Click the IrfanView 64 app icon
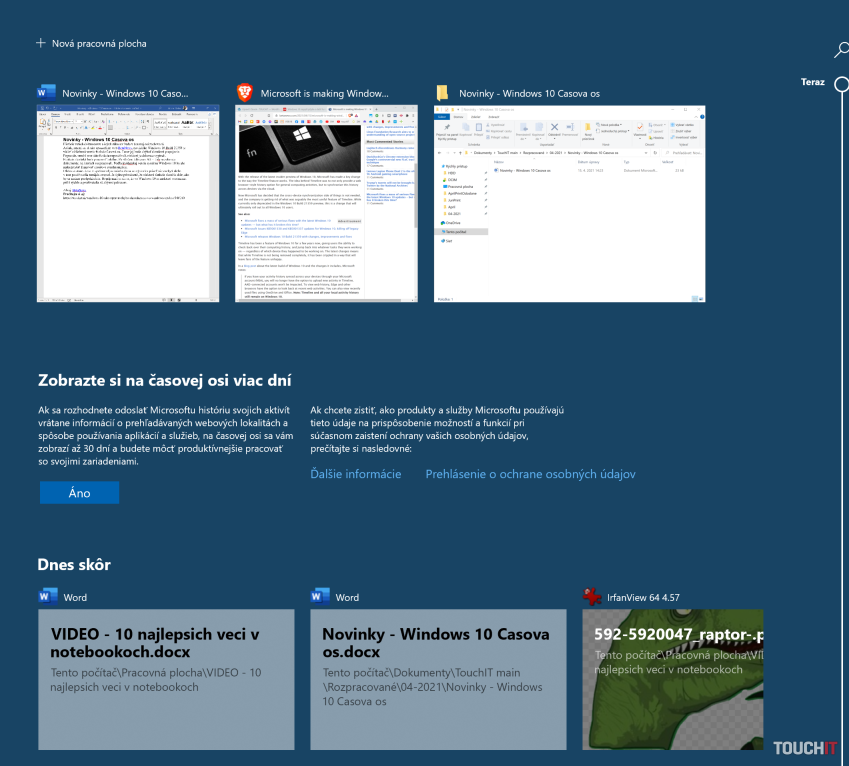The height and width of the screenshot is (766, 849). click(593, 597)
